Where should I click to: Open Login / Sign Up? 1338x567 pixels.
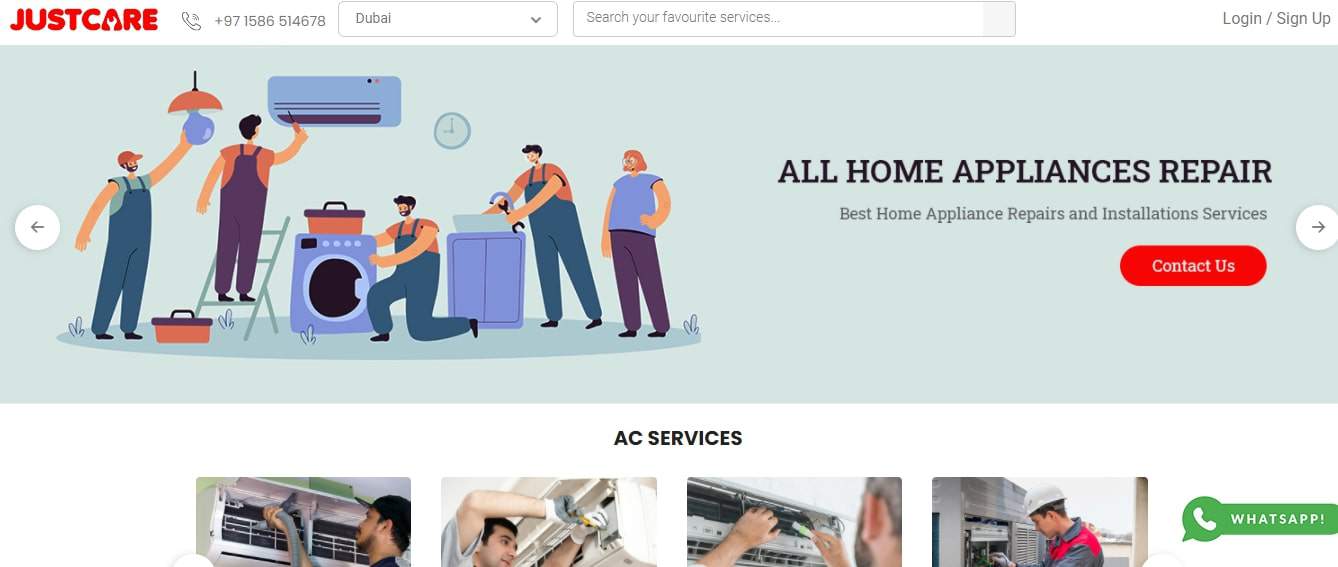point(1276,19)
